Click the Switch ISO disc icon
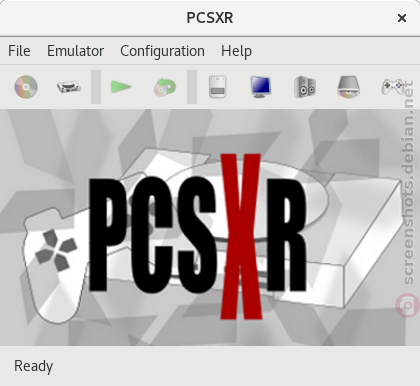This screenshot has width=420, height=386. click(x=164, y=87)
